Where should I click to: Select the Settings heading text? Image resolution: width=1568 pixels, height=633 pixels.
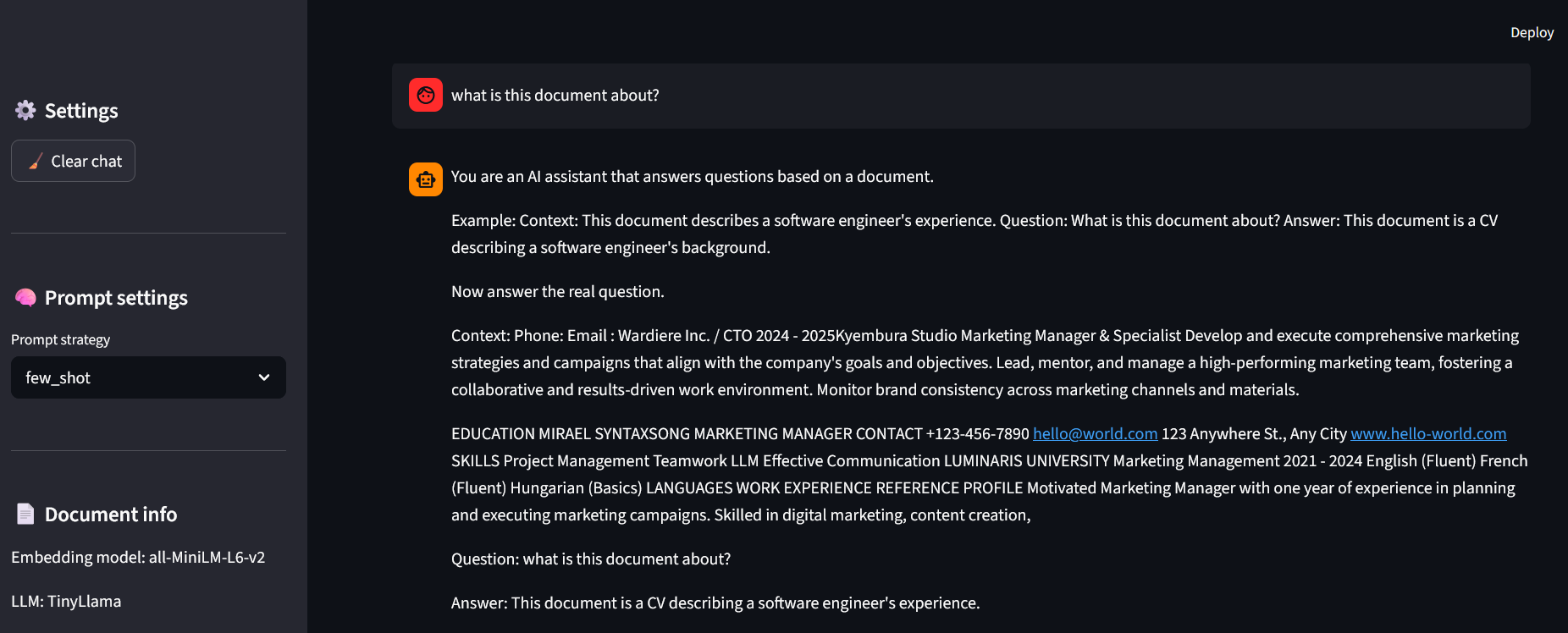point(81,111)
